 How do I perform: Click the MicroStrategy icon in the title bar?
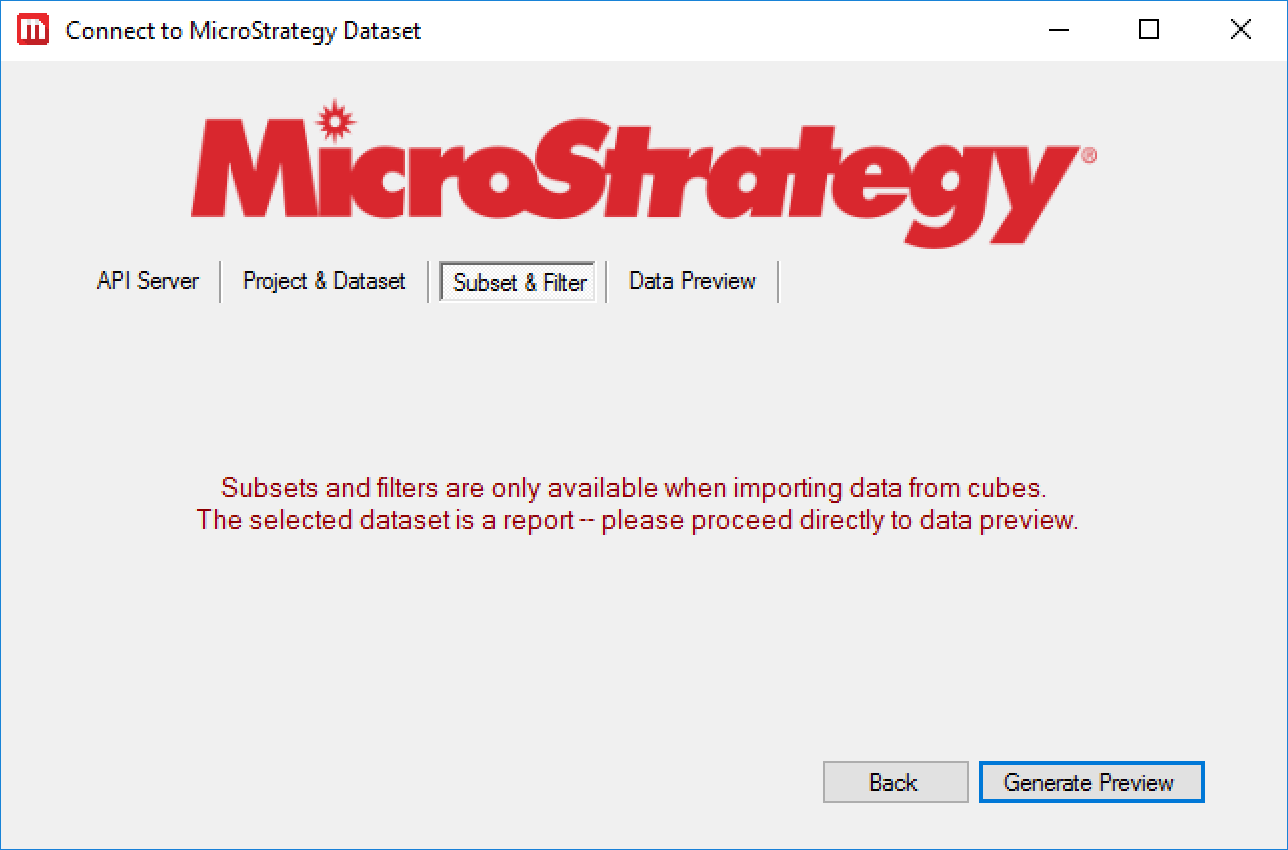click(33, 29)
